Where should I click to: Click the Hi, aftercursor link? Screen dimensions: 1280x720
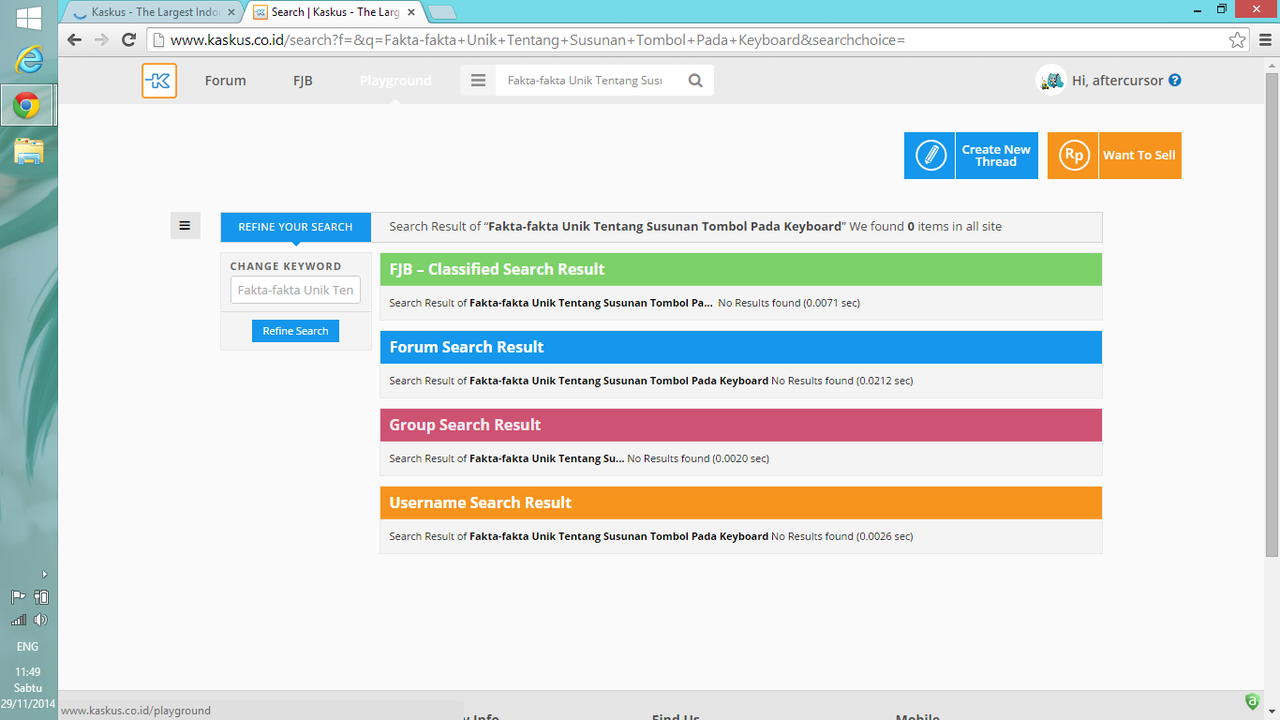coord(1116,81)
